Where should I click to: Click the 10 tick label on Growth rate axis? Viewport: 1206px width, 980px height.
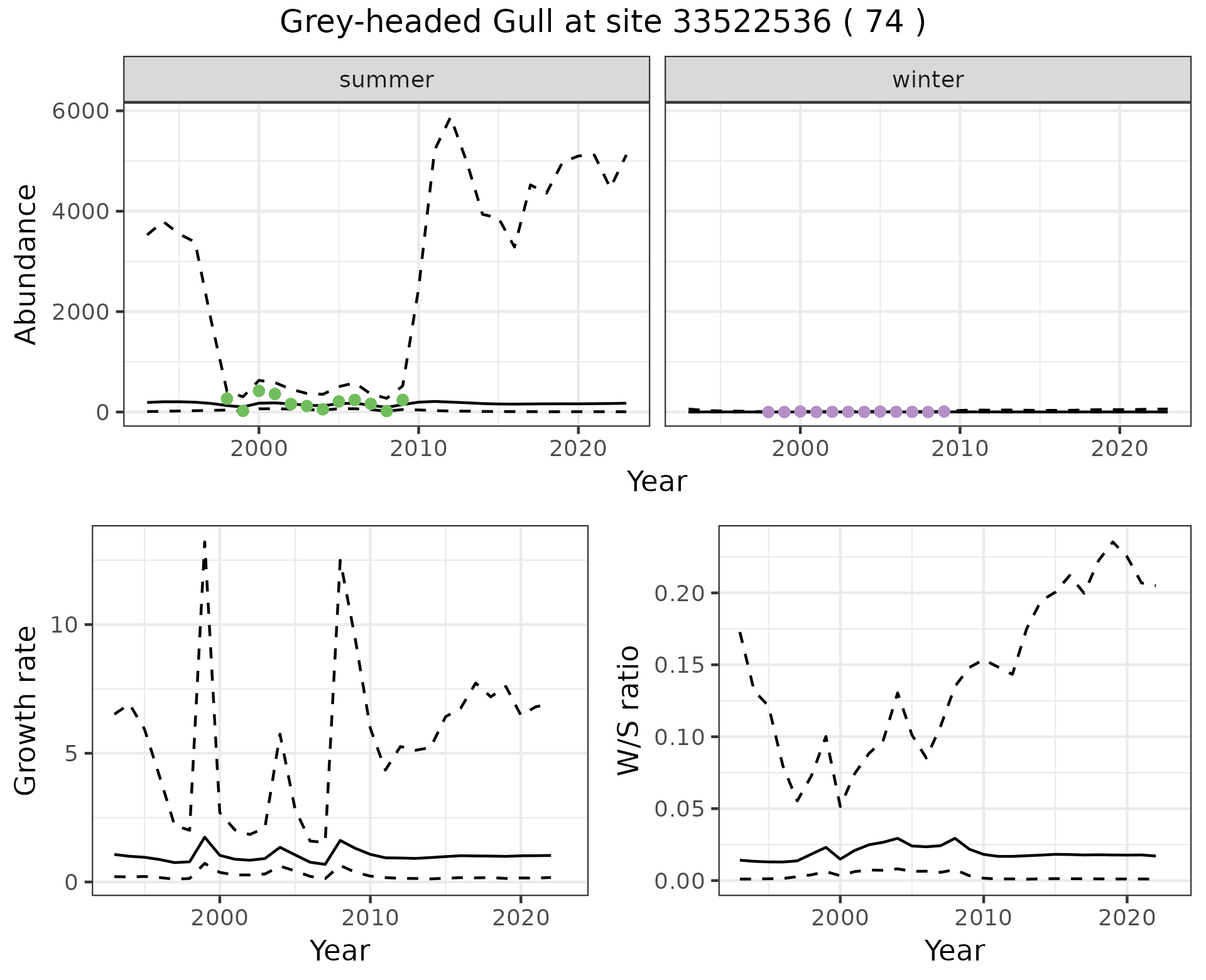pyautogui.click(x=64, y=625)
